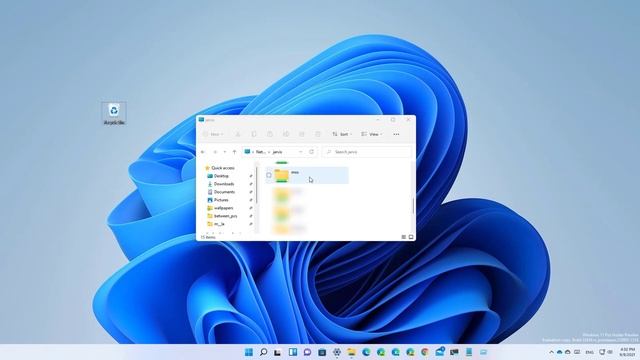Viewport: 640px width, 360px height.
Task: Click the pin icon beside Desktop
Action: (x=251, y=176)
